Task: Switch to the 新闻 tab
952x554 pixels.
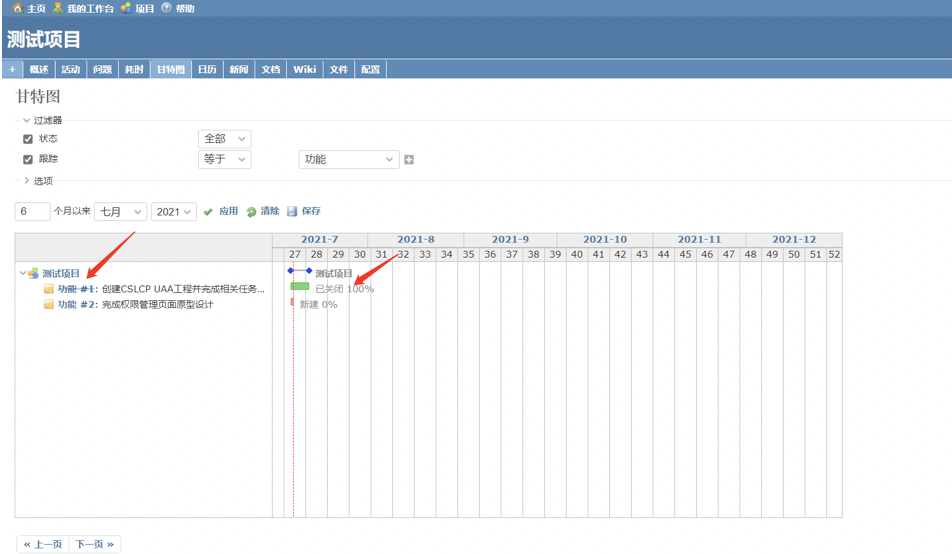Action: (x=239, y=69)
